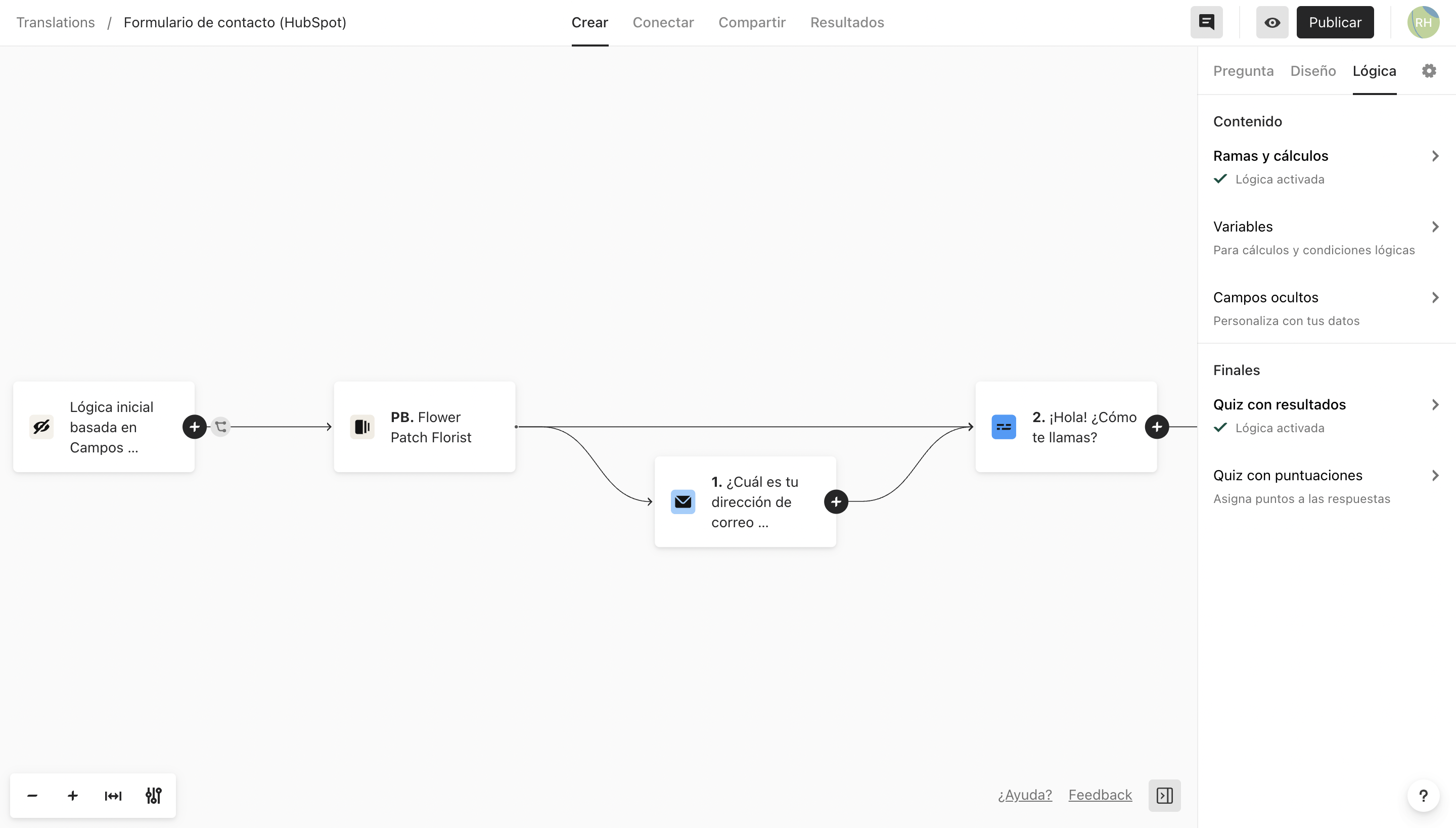This screenshot has width=1456, height=828.
Task: Switch to the Conectar tab
Action: click(x=663, y=22)
